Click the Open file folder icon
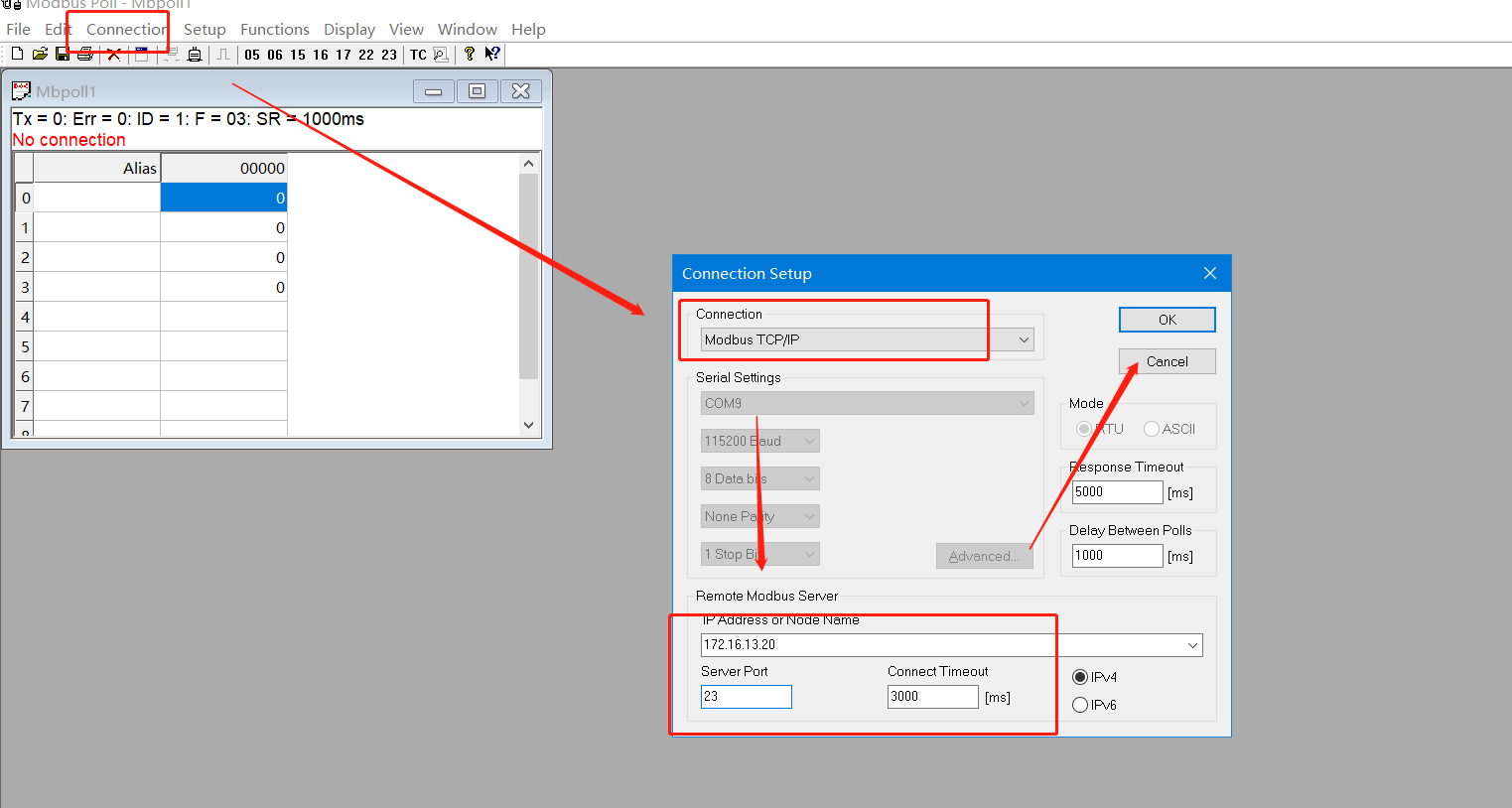Image resolution: width=1512 pixels, height=808 pixels. 40,54
